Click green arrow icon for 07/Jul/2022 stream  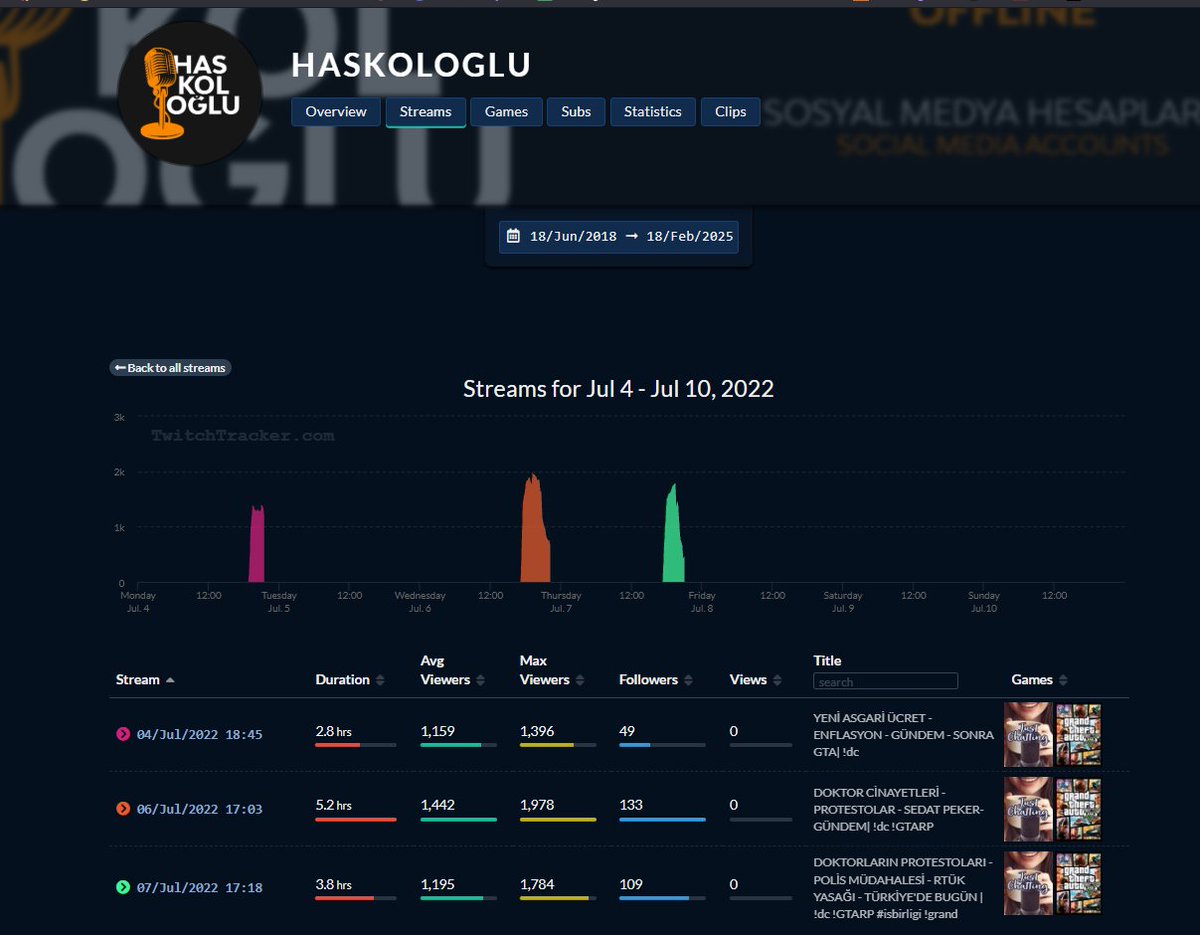point(123,887)
